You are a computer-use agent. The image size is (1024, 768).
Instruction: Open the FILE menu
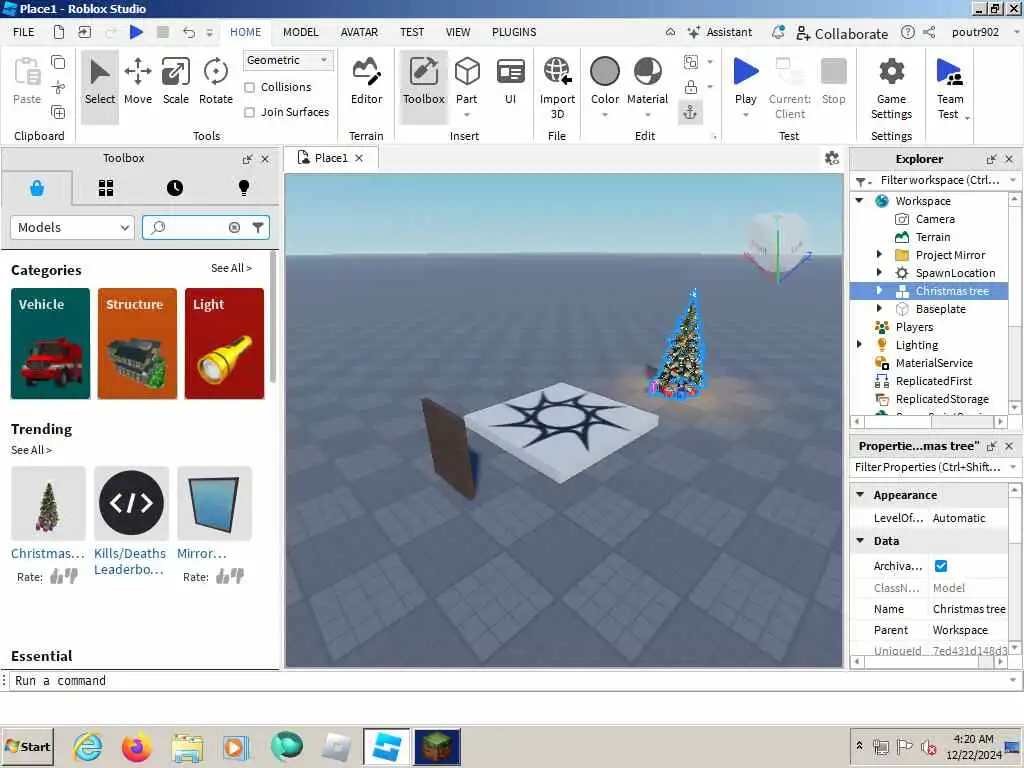coord(24,32)
